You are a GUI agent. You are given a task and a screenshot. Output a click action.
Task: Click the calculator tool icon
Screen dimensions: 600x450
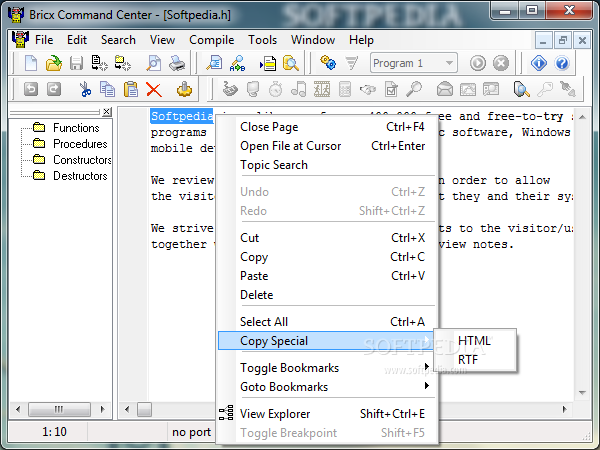point(345,90)
